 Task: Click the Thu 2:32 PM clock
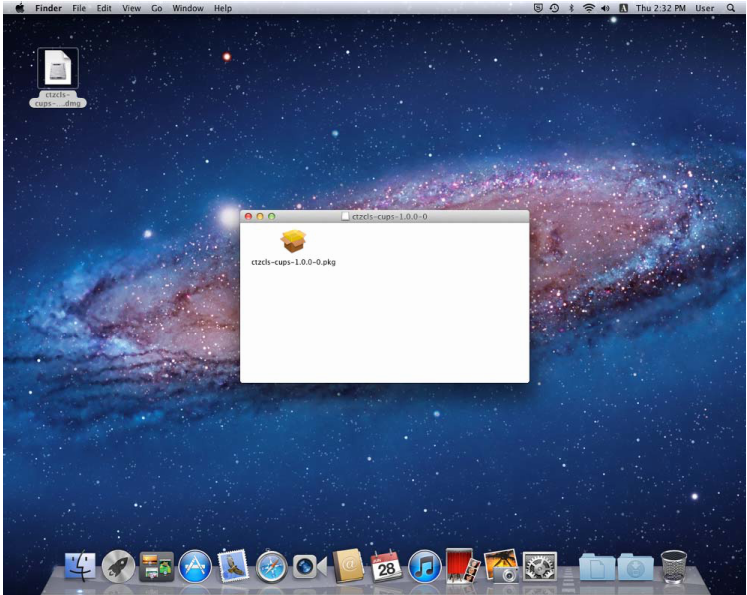661,8
